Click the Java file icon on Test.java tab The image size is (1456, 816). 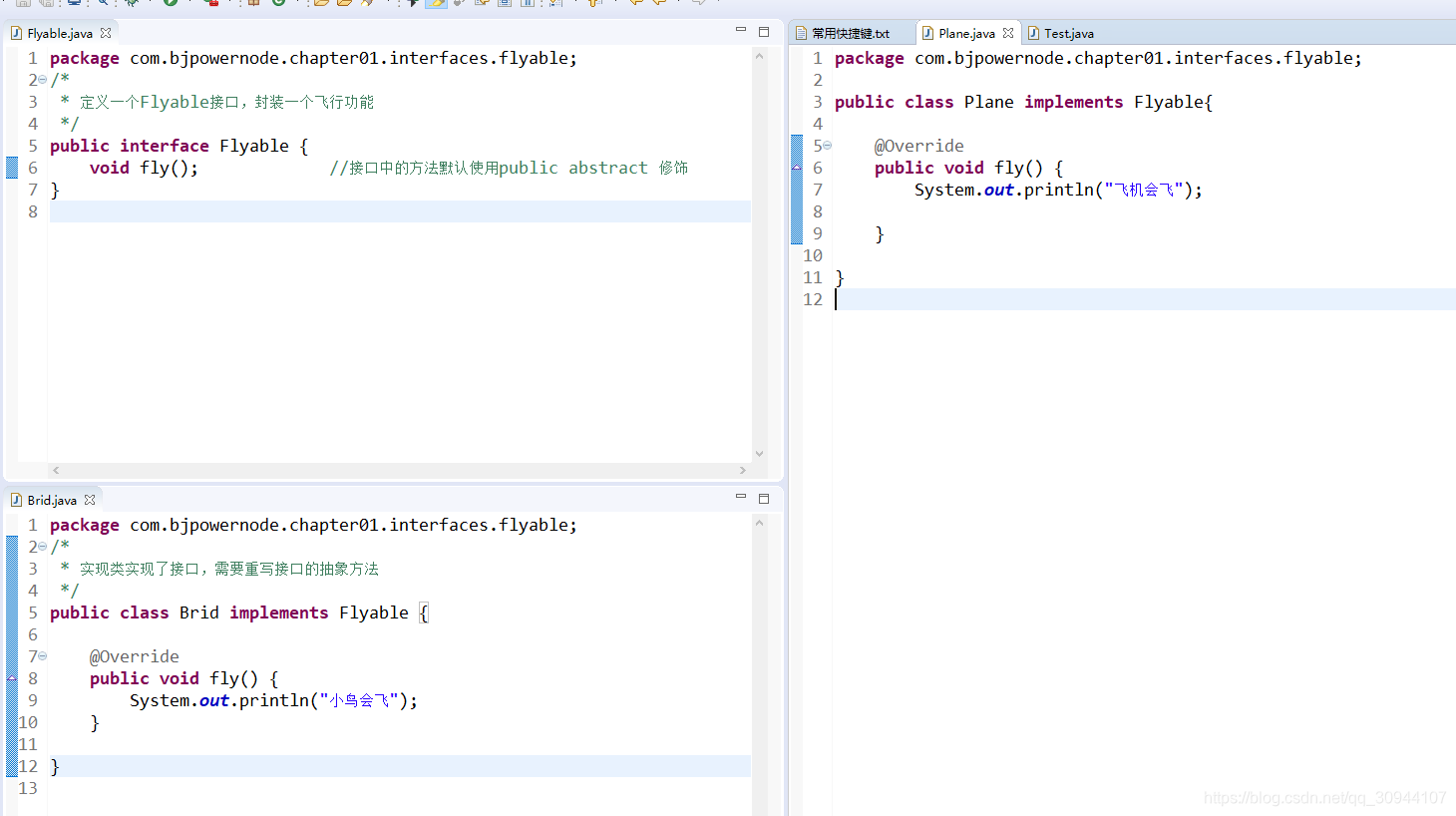coord(1034,33)
